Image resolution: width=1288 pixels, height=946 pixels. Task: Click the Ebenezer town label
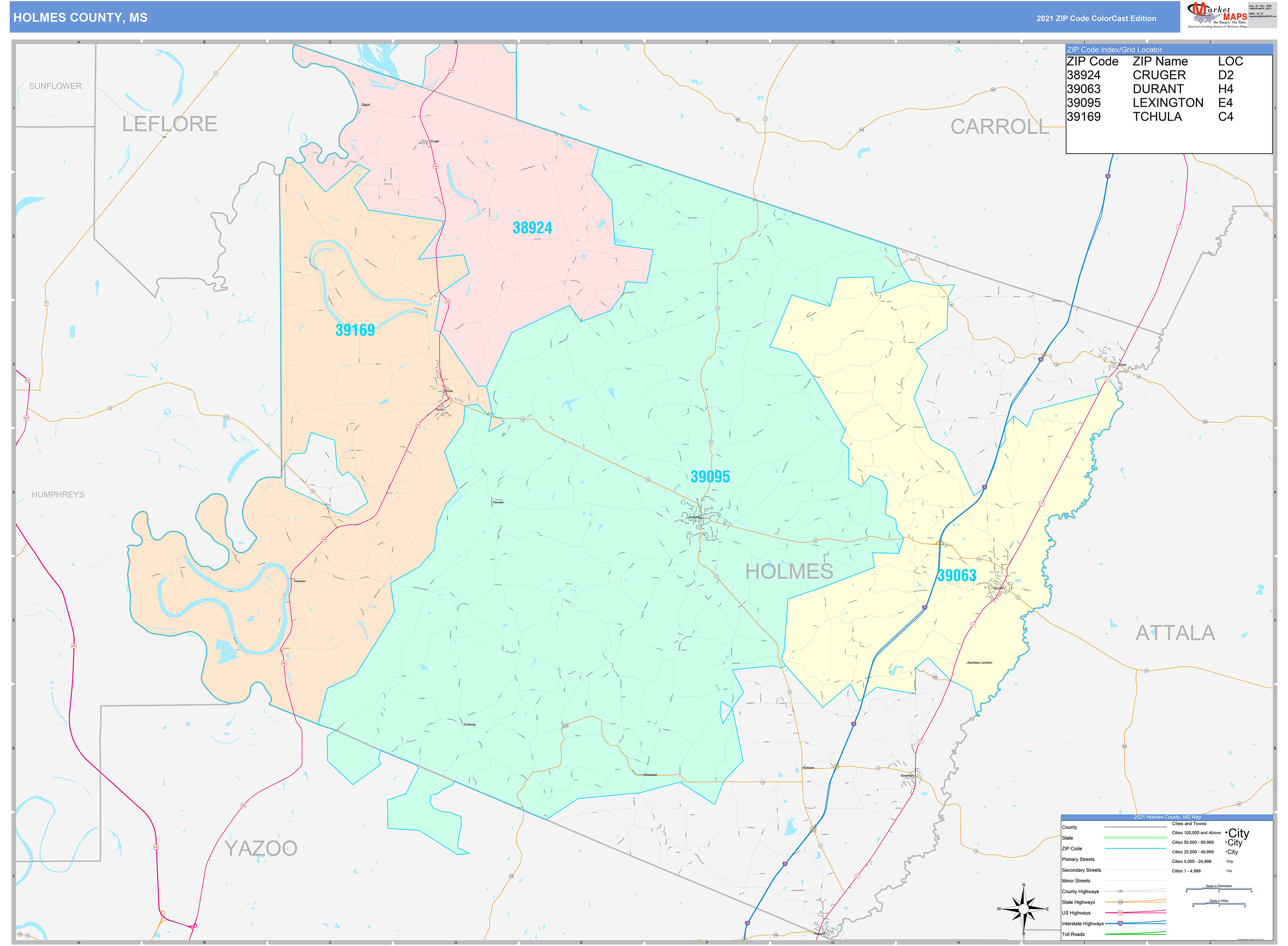coord(650,775)
